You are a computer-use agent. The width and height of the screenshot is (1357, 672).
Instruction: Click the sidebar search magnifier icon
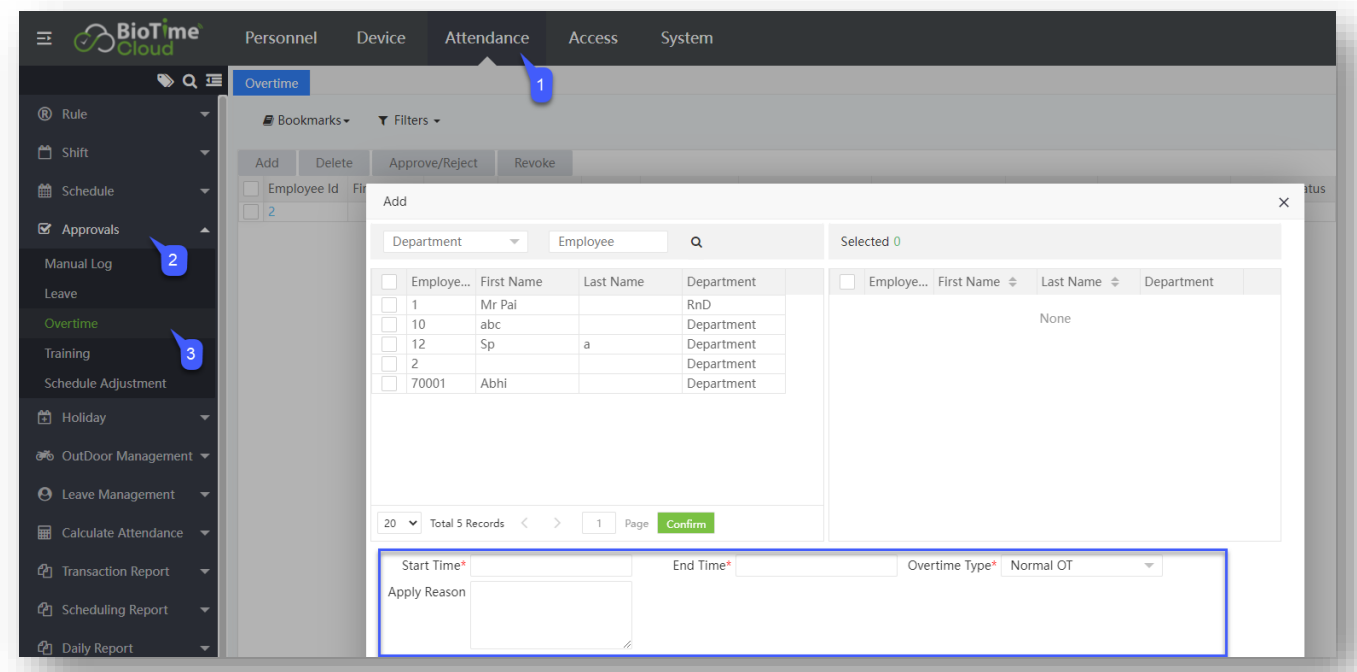189,81
